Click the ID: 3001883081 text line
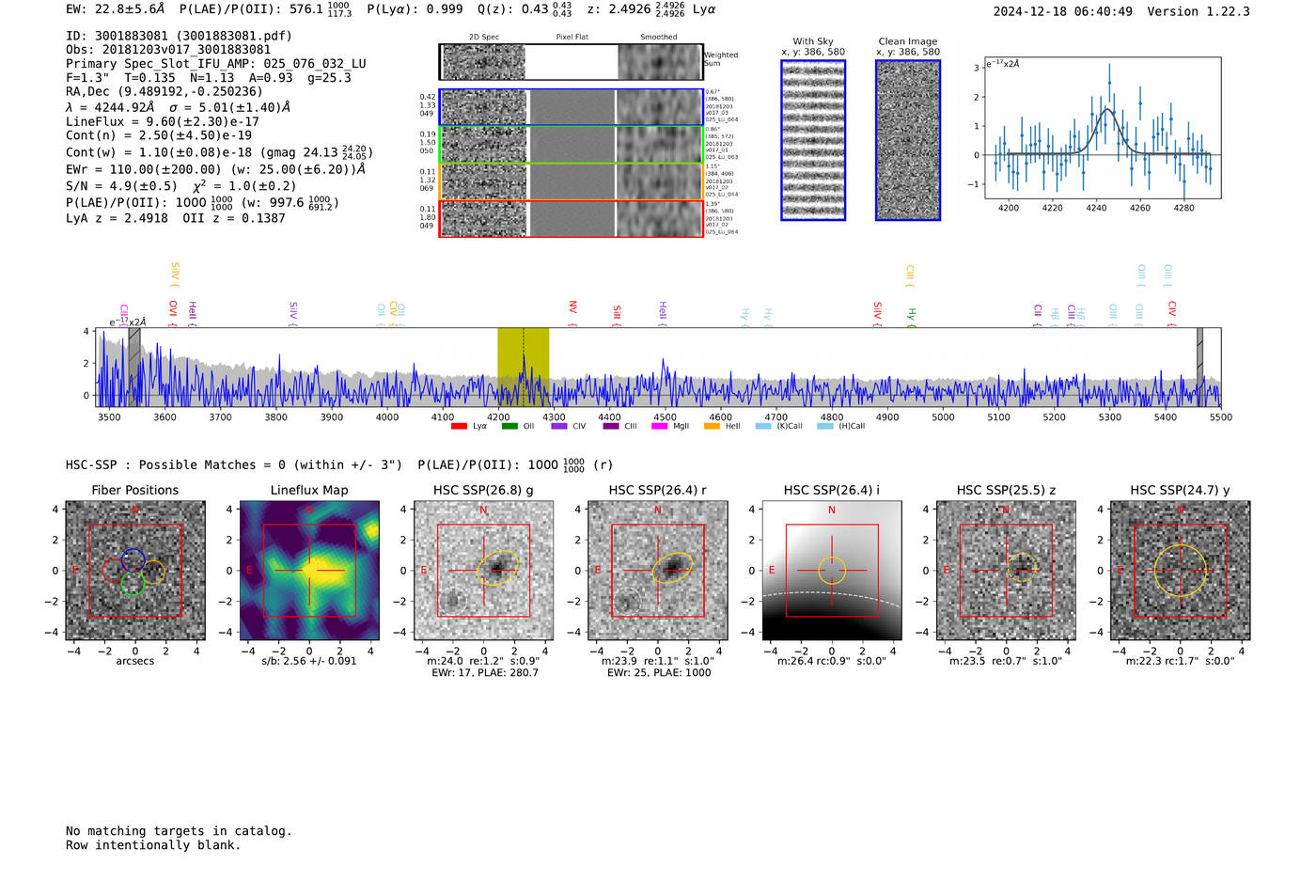 [x=179, y=36]
